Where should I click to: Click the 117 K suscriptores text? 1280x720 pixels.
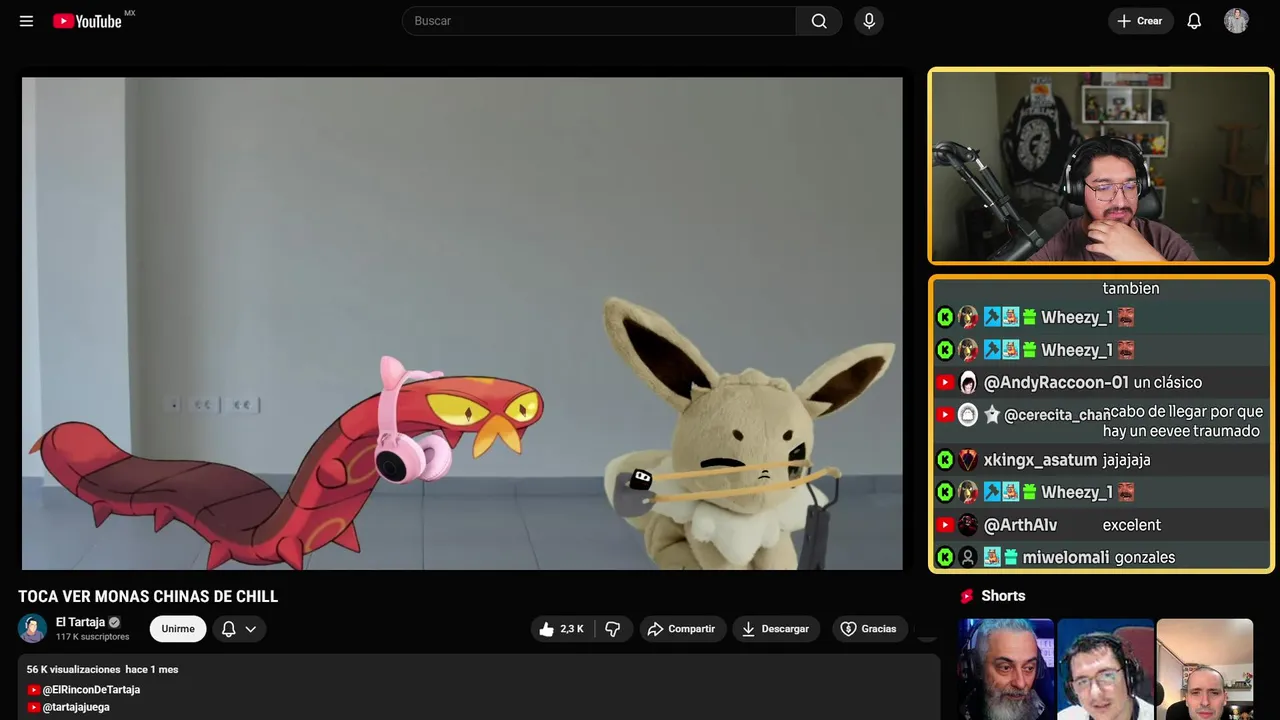coord(93,637)
